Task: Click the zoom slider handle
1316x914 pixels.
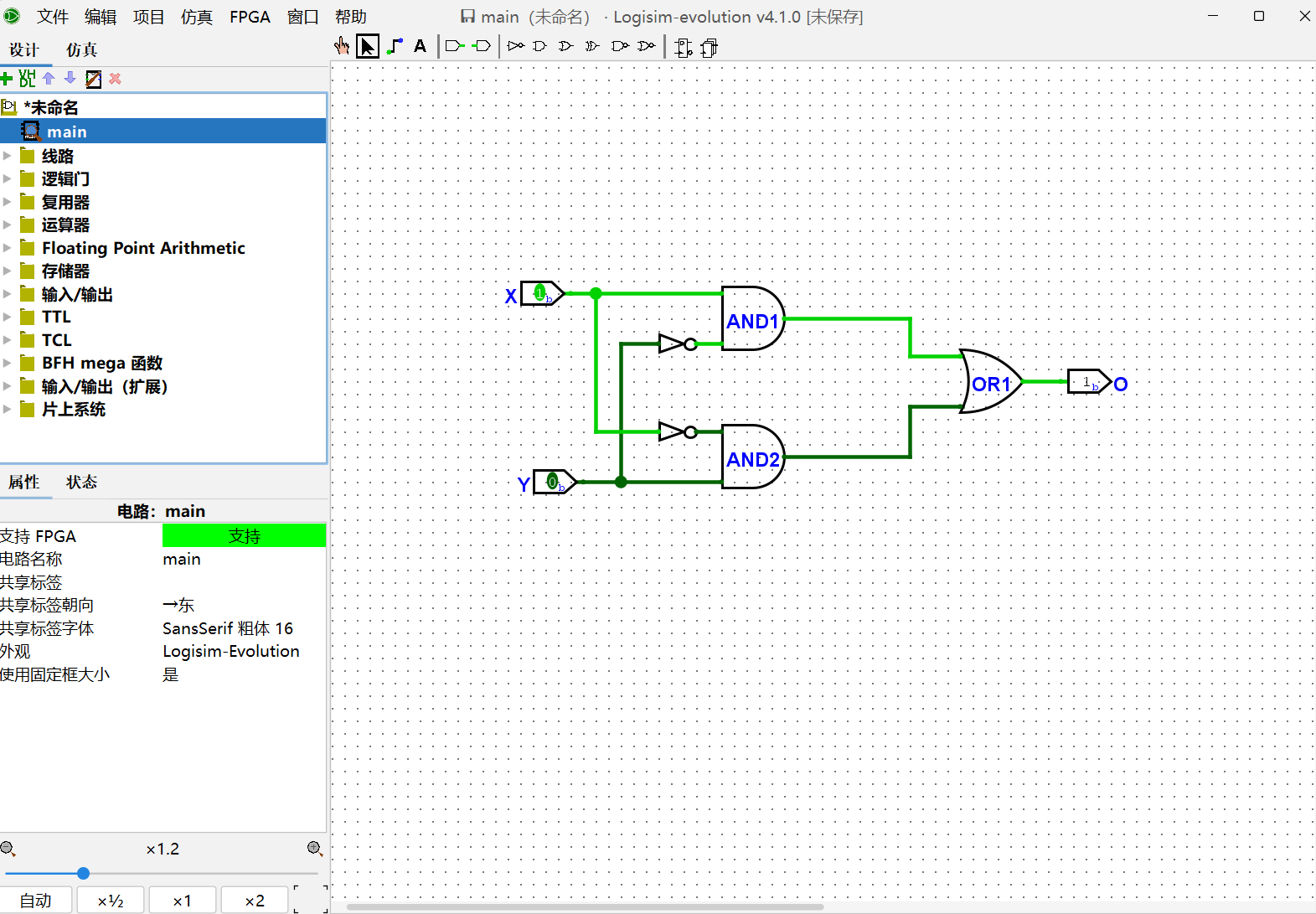Action: [x=83, y=873]
